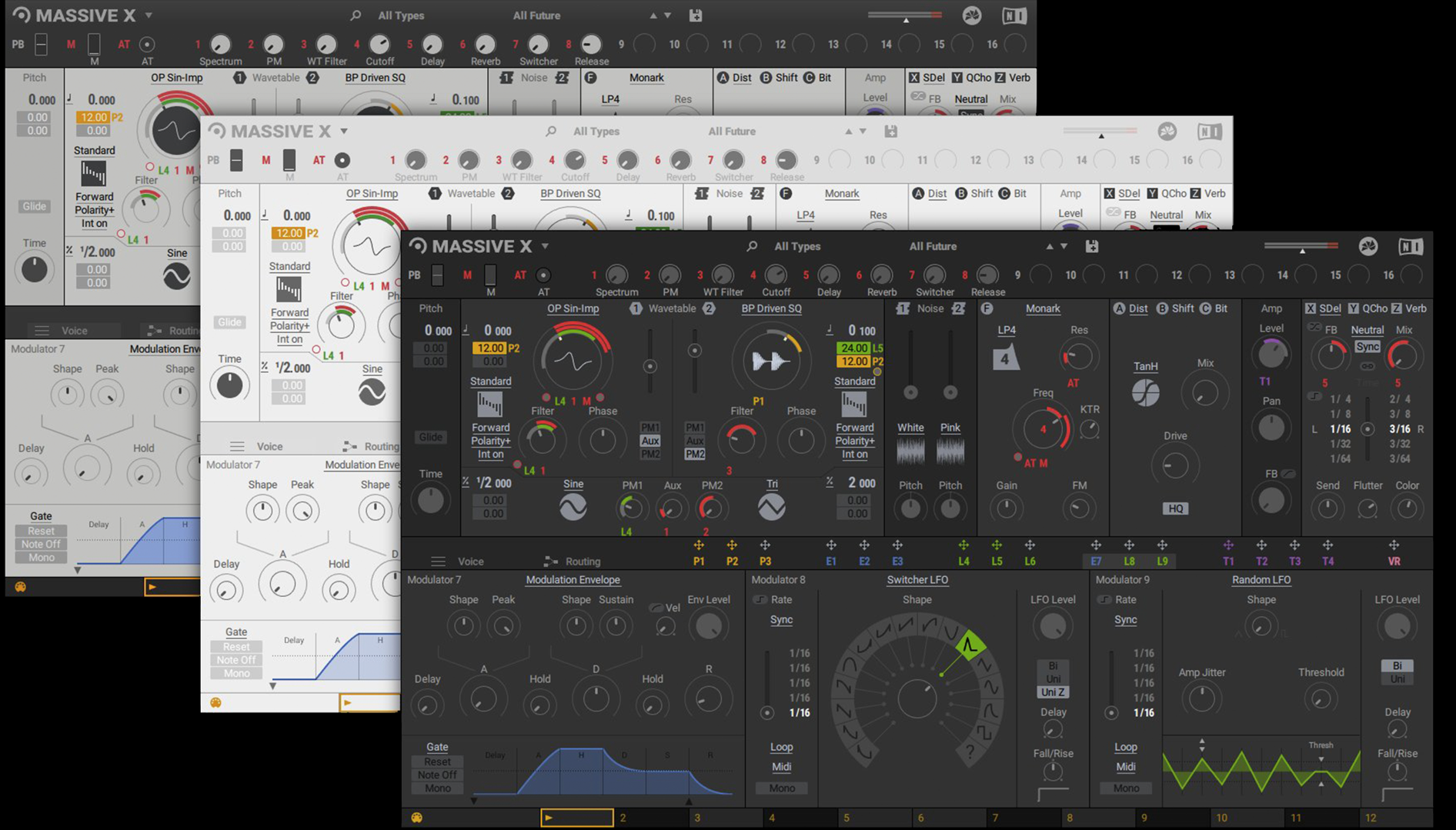Select Y QCho effect tab in front window
Screen dimensions: 1456x830
[x=1368, y=308]
